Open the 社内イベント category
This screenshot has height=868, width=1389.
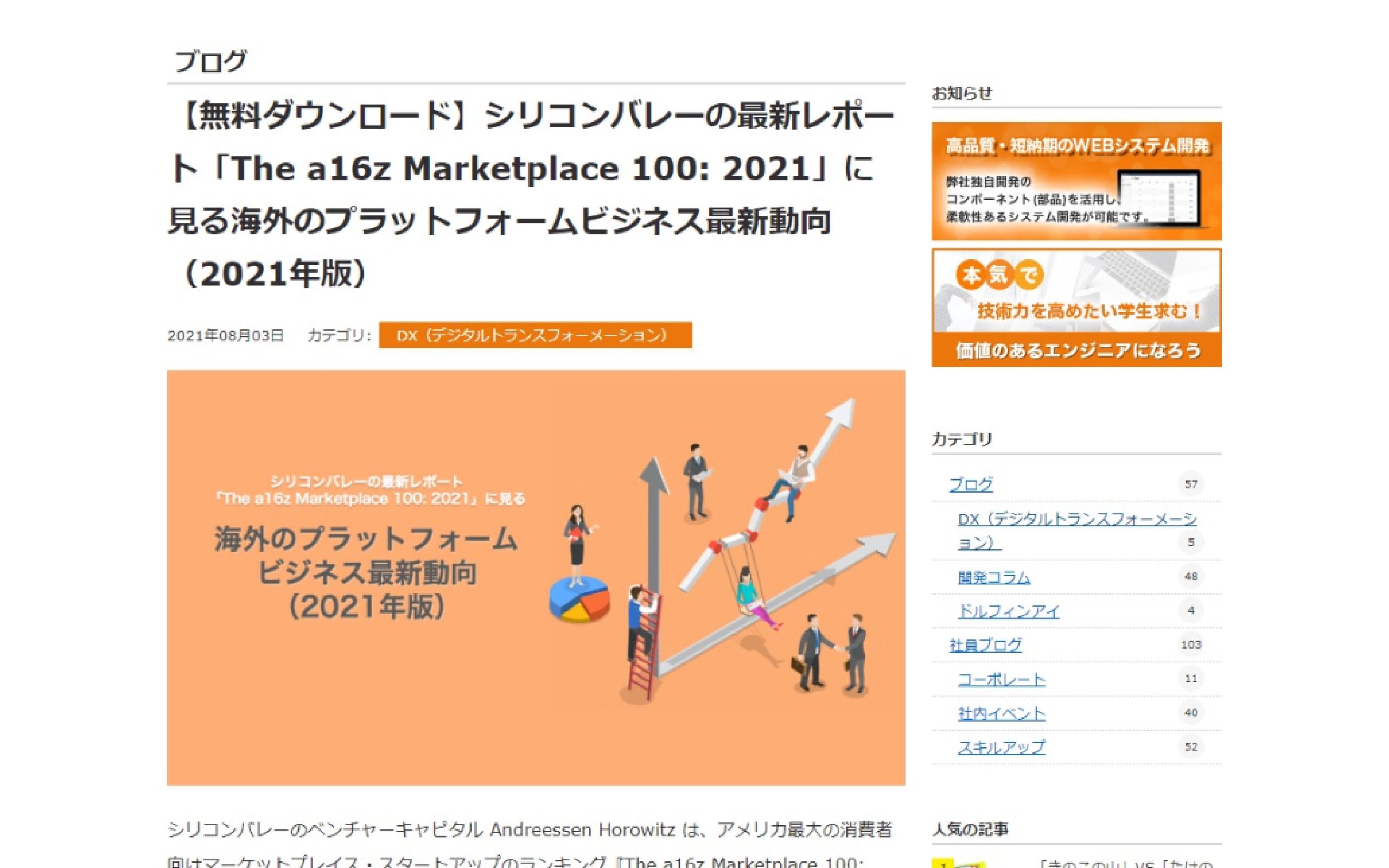[1001, 713]
